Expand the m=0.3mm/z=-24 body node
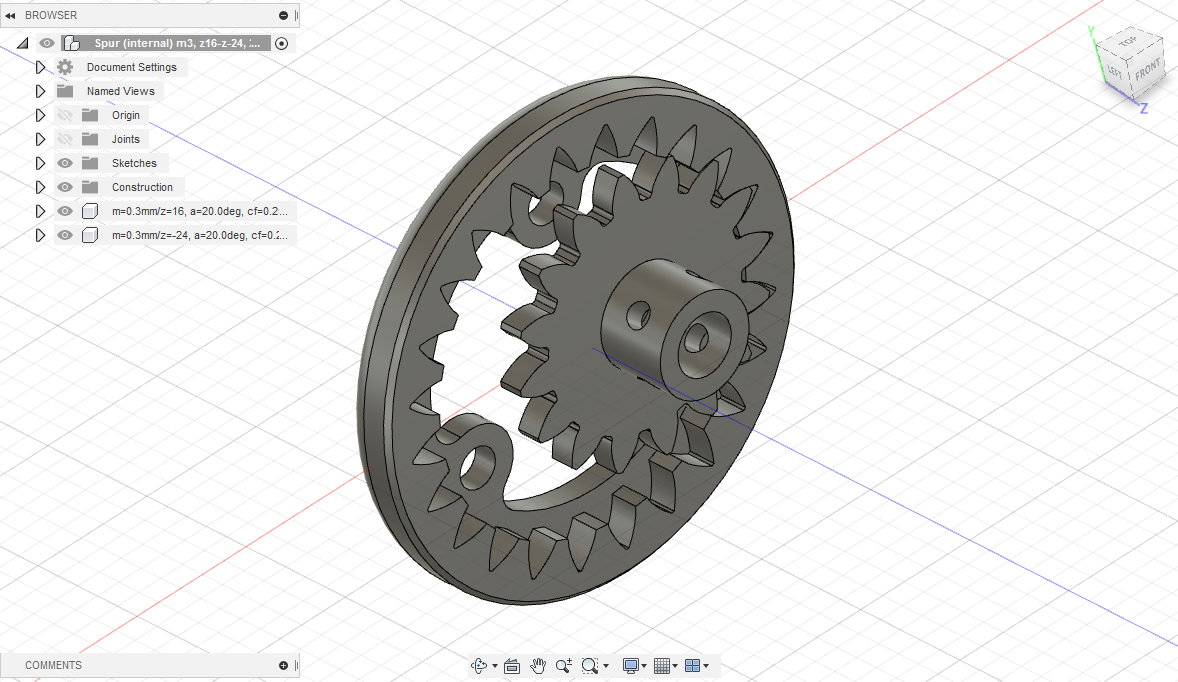Image resolution: width=1178 pixels, height=682 pixels. [41, 235]
